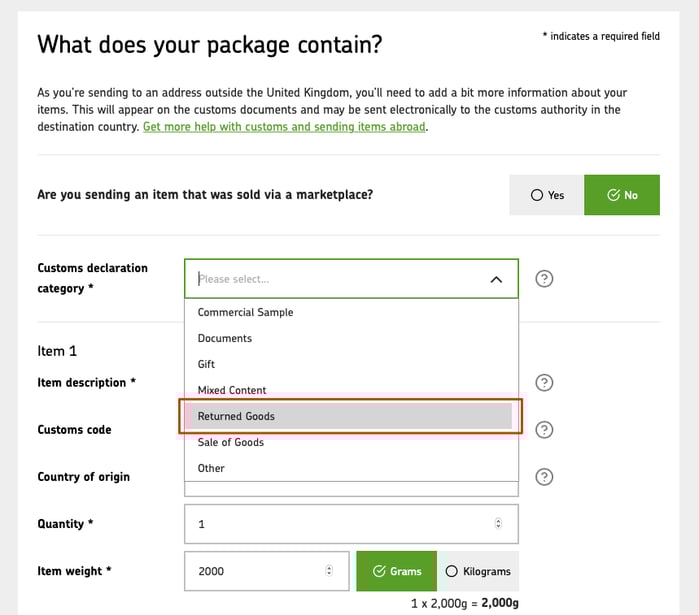Click the Quantity input field
Viewport: 699px width, 615px height.
click(340, 524)
